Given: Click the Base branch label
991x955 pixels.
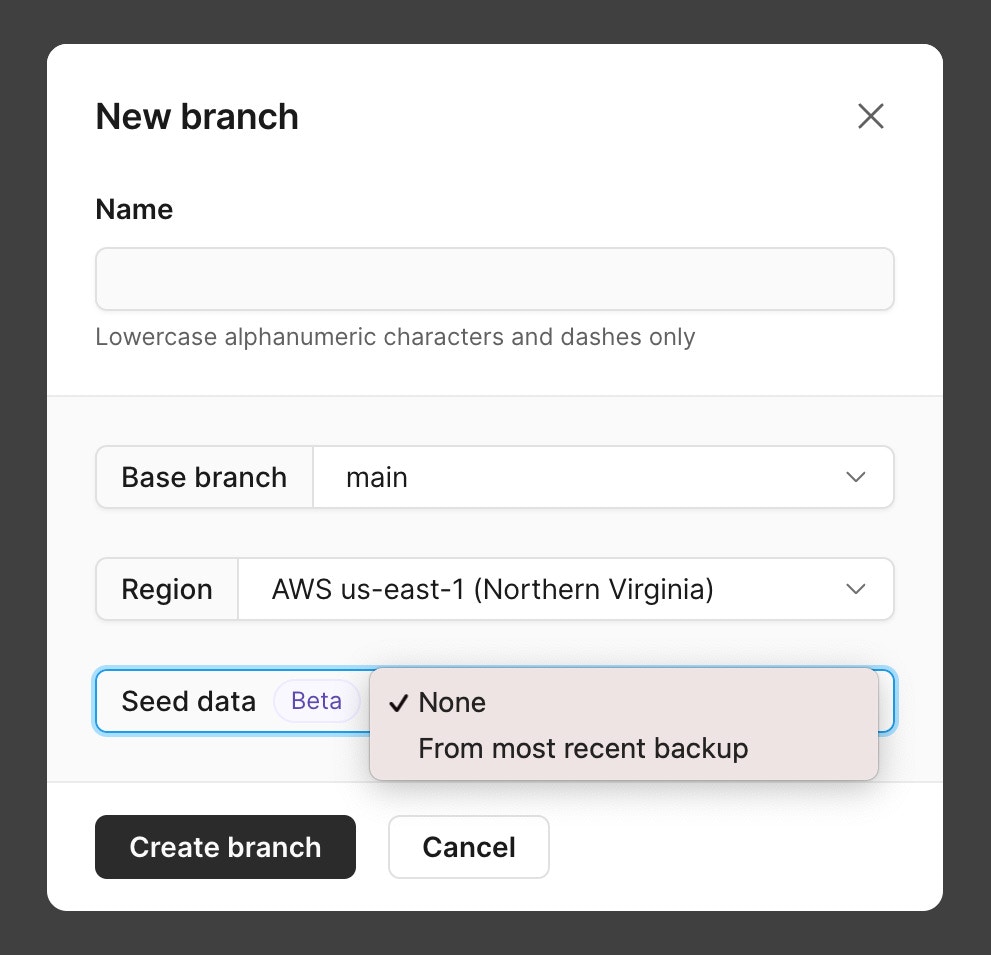Looking at the screenshot, I should 203,477.
